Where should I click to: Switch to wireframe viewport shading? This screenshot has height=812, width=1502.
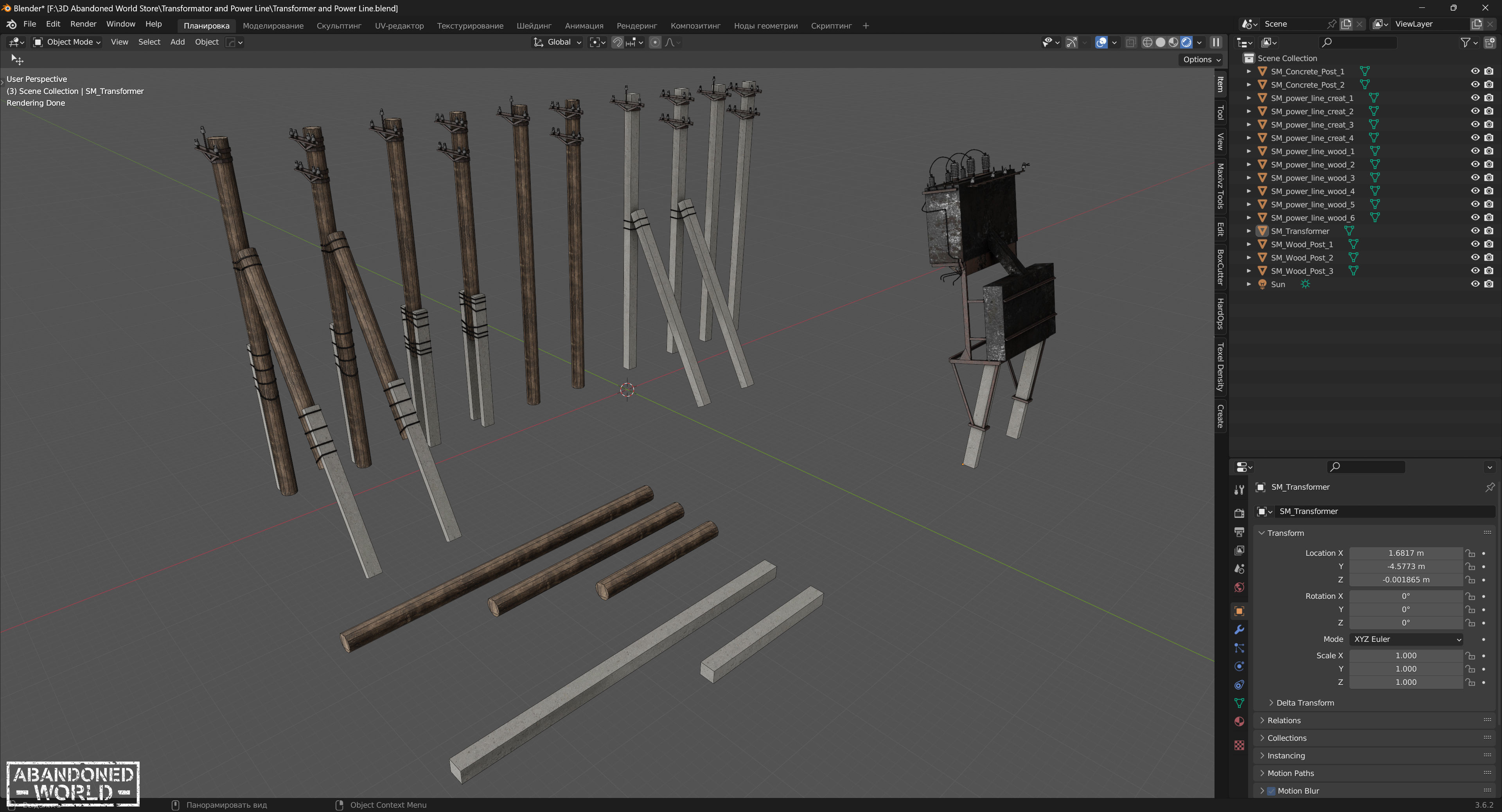(x=1147, y=42)
